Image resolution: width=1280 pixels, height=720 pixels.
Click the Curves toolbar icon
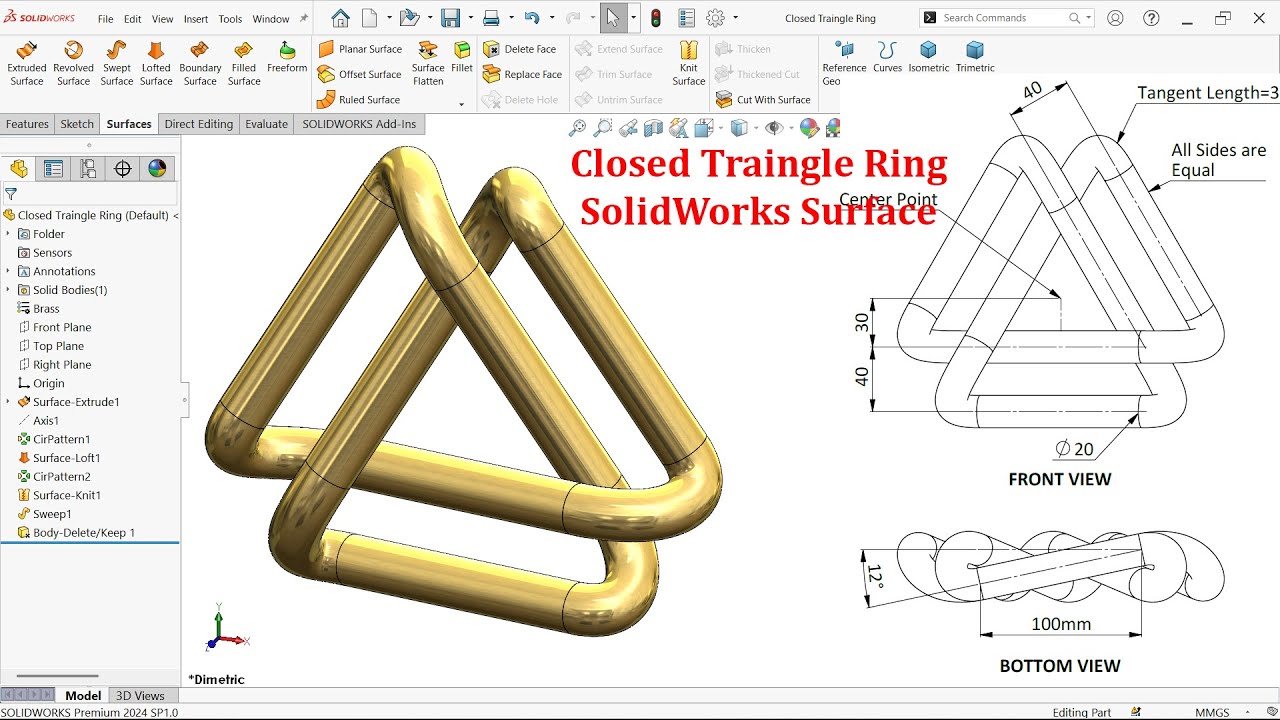[x=887, y=57]
